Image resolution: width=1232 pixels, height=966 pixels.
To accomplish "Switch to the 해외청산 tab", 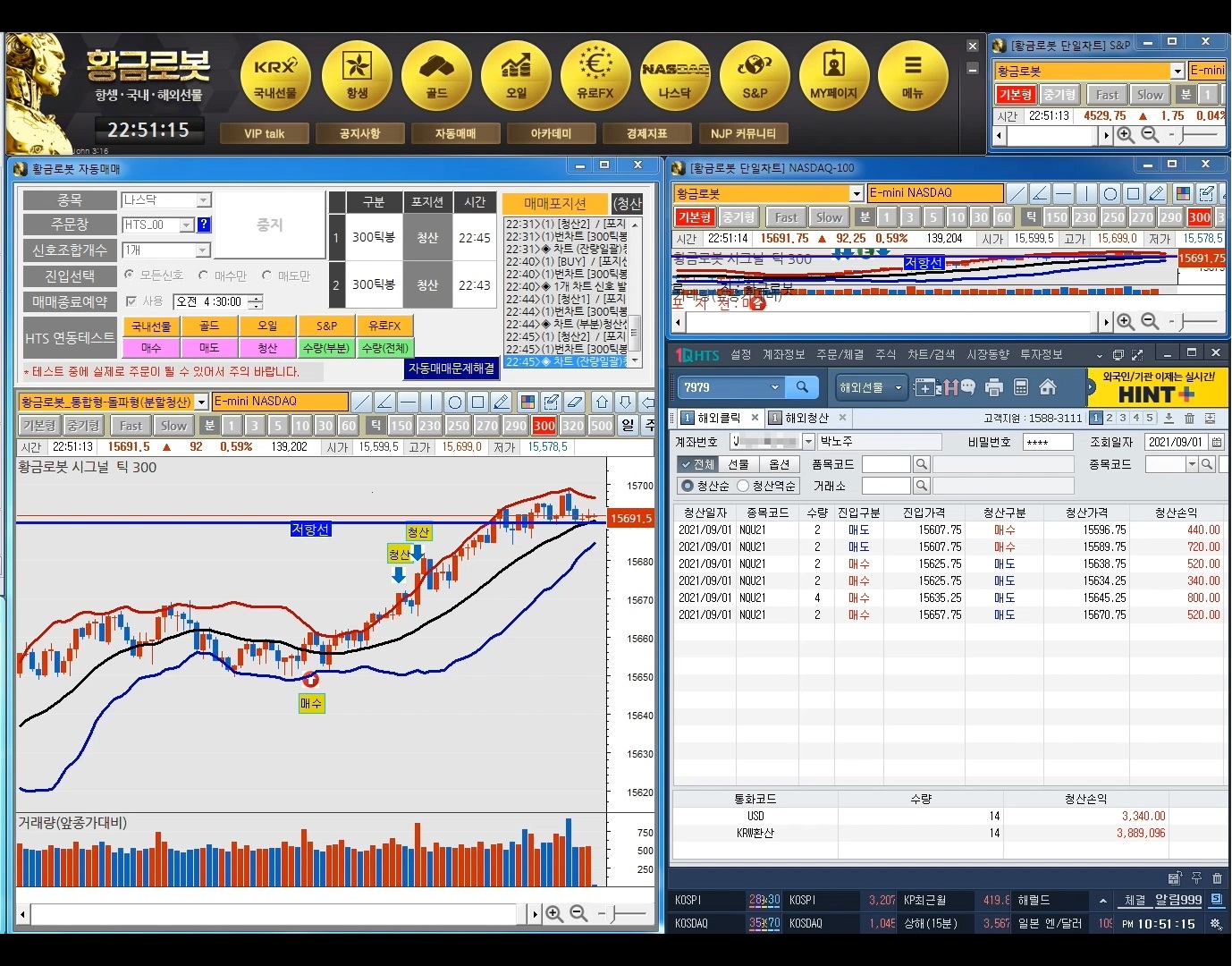I will (807, 418).
